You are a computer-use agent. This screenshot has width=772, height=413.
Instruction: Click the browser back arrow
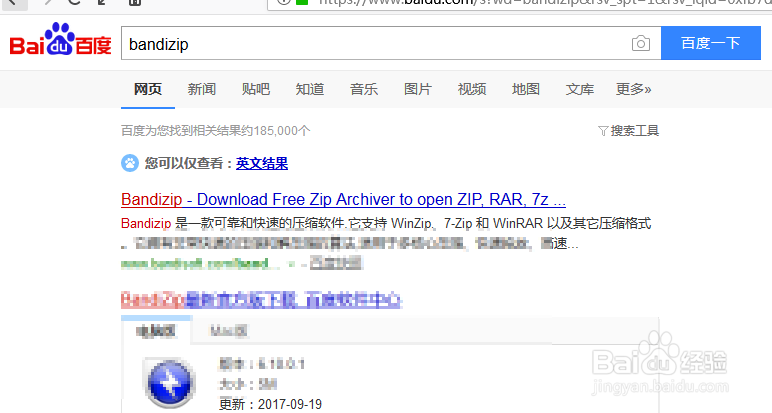13,2
